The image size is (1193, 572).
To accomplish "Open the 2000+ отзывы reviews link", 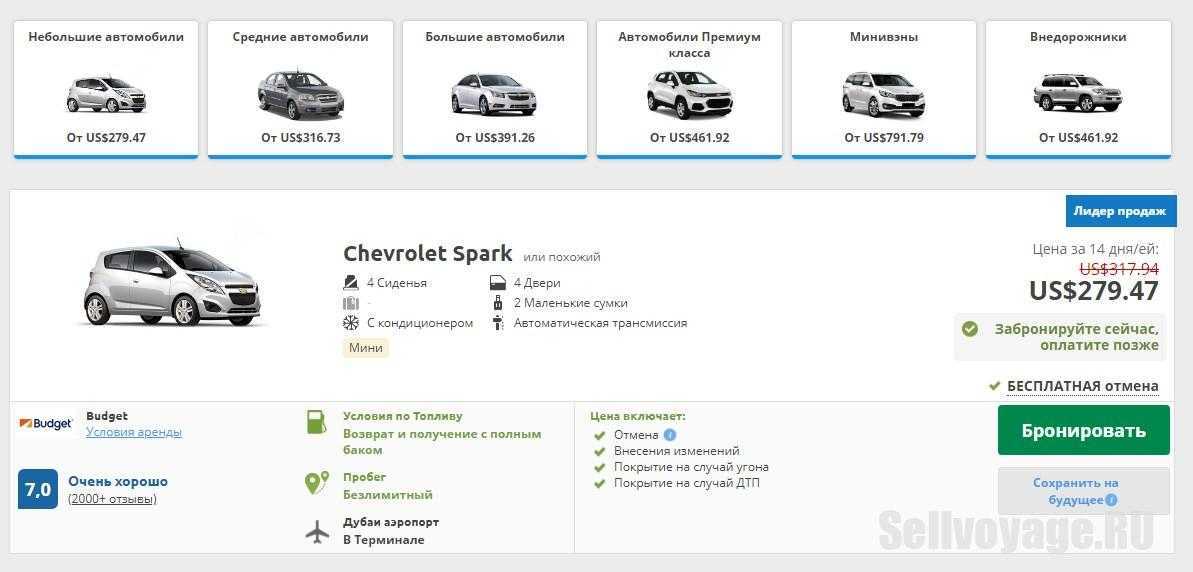I will [112, 499].
